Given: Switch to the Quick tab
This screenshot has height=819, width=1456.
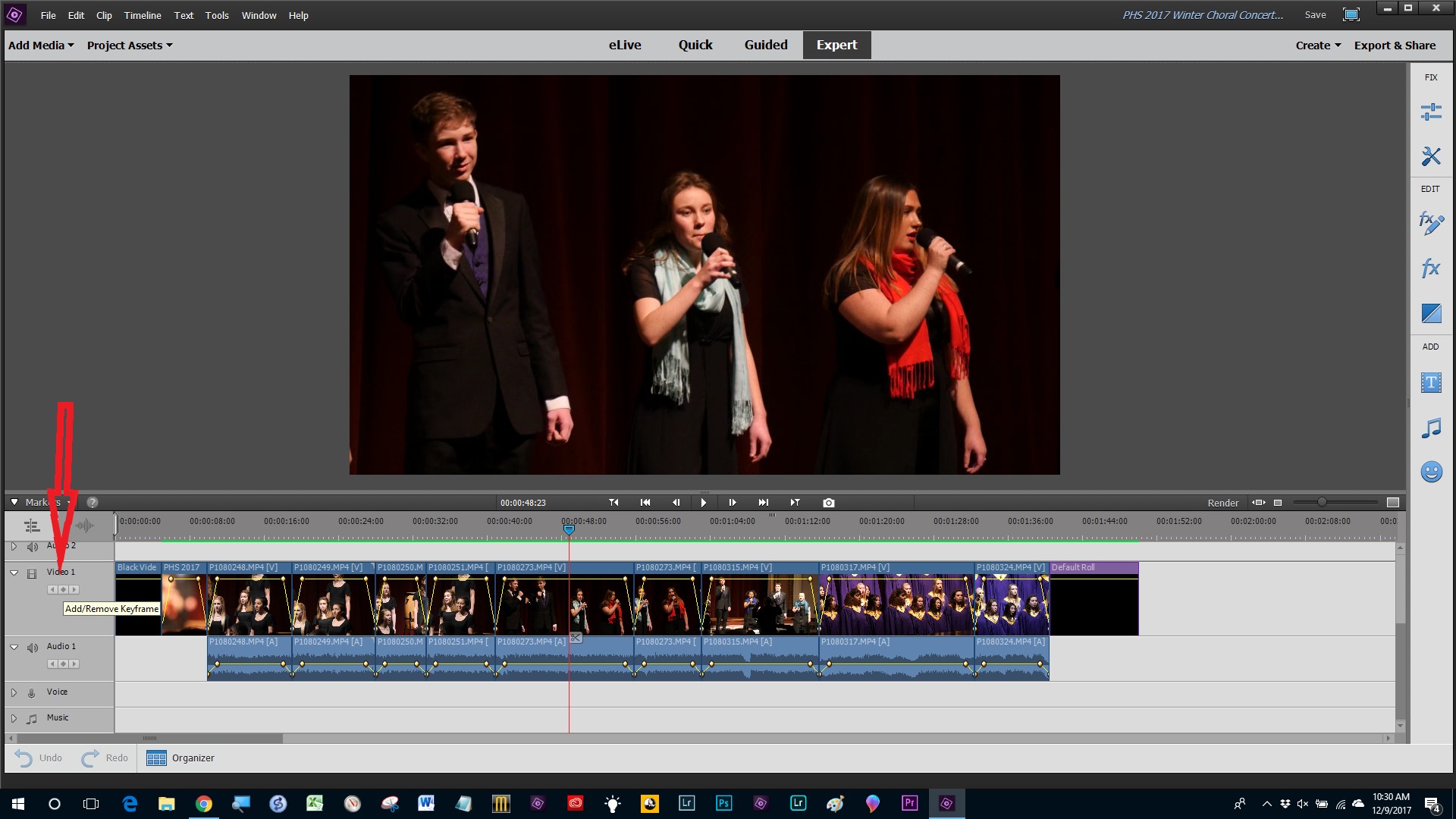Looking at the screenshot, I should click(695, 45).
